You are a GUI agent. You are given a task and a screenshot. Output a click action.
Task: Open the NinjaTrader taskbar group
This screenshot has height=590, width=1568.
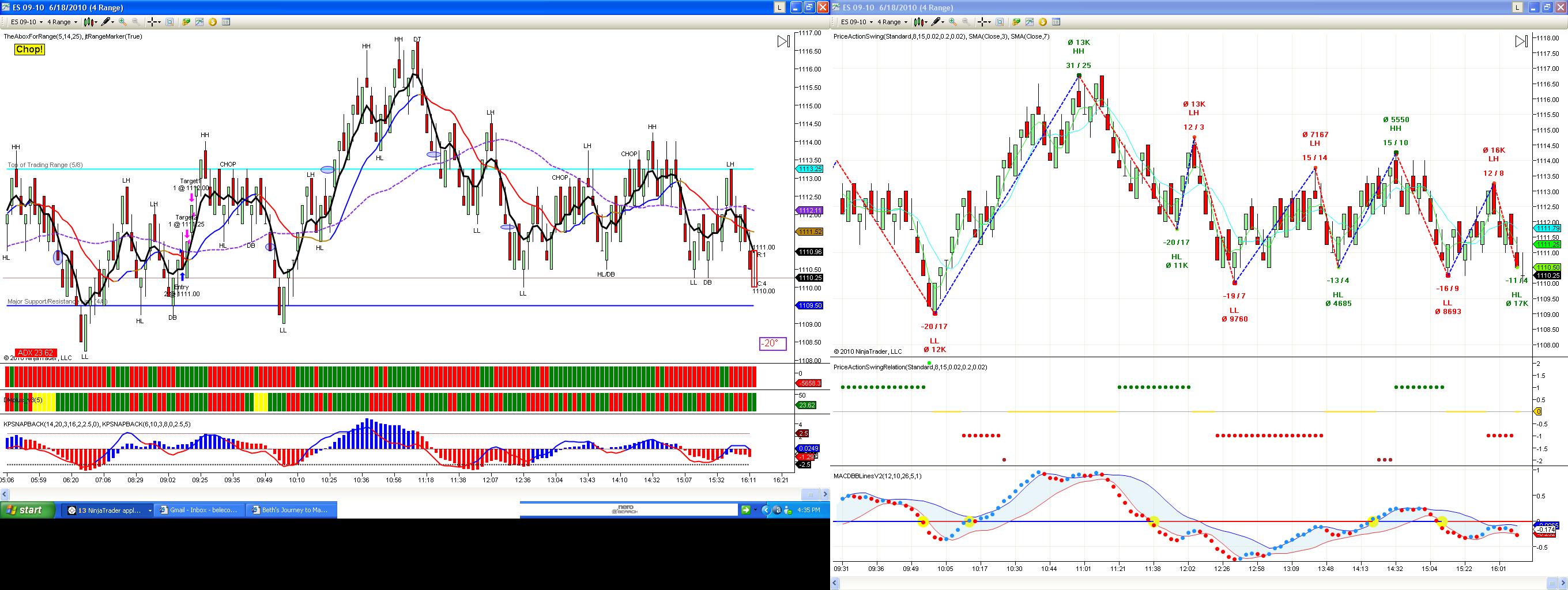pos(108,510)
